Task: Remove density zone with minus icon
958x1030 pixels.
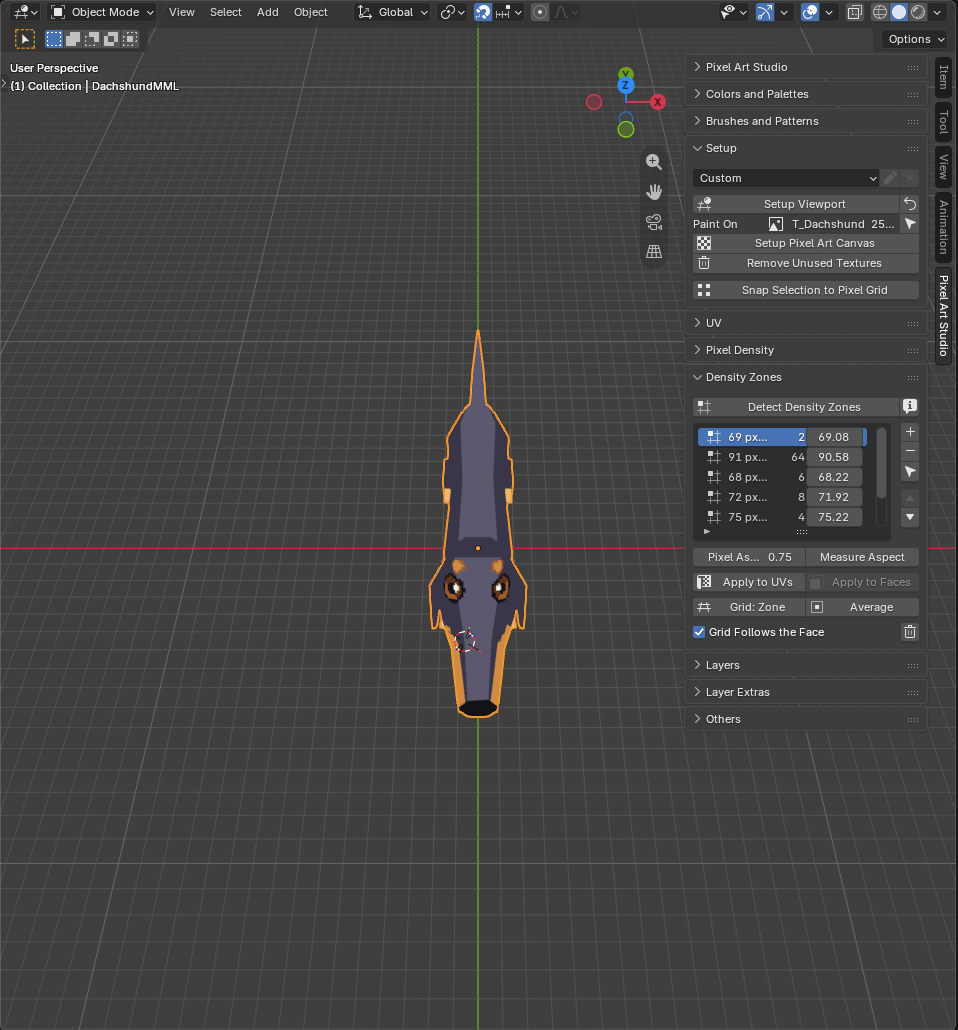Action: point(910,451)
